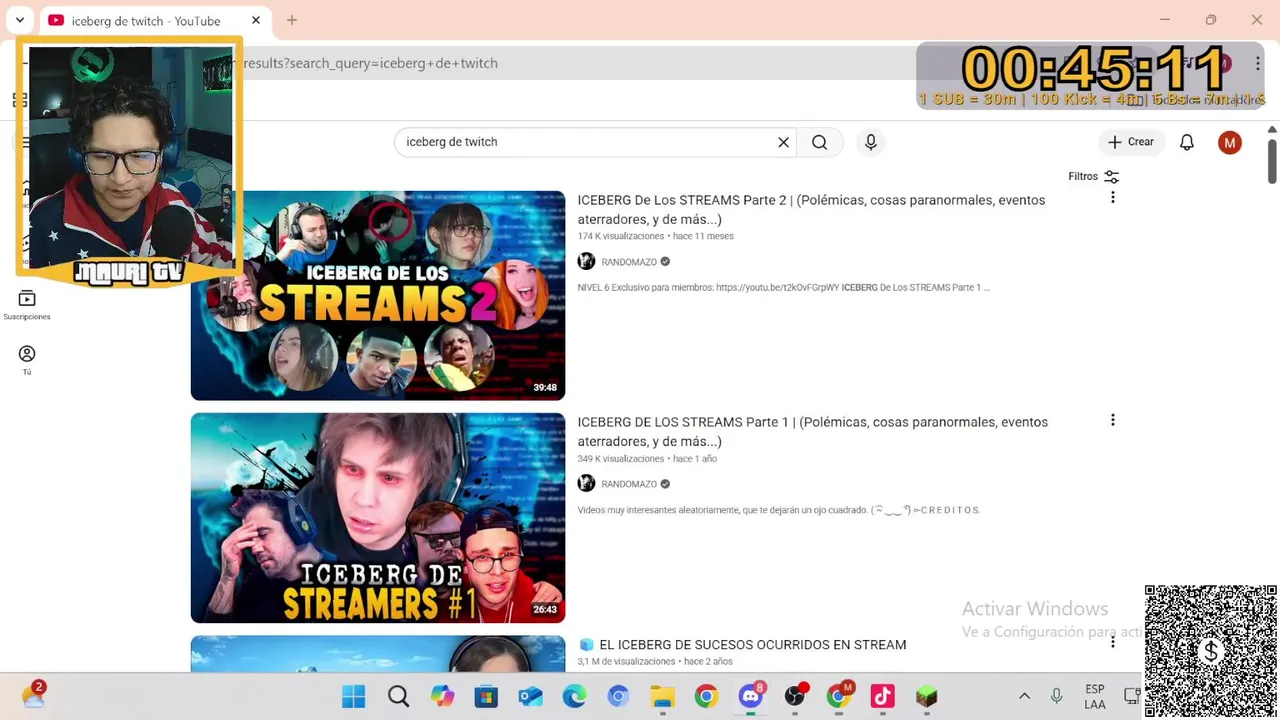Show hidden system tray icons
This screenshot has height=720, width=1280.
click(1024, 697)
